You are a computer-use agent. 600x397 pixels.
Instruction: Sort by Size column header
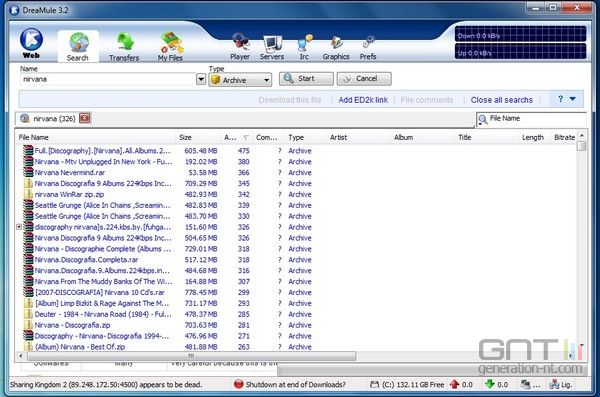tap(198, 137)
